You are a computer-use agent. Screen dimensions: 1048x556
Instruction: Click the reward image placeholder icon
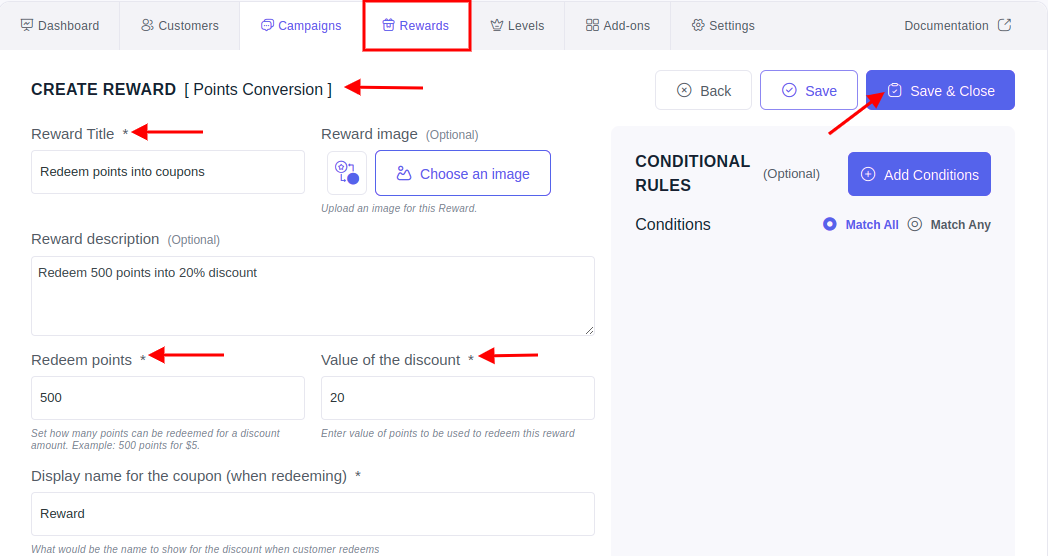[x=347, y=173]
